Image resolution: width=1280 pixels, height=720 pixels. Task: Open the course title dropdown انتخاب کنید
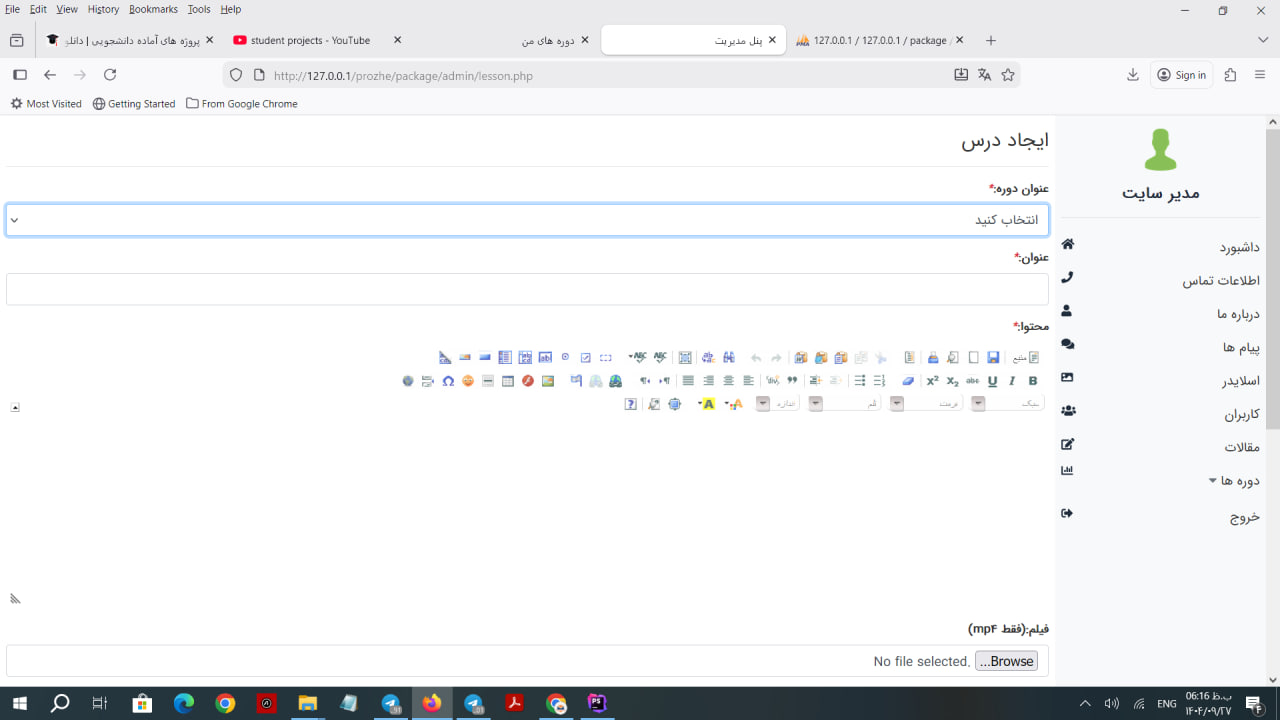527,220
